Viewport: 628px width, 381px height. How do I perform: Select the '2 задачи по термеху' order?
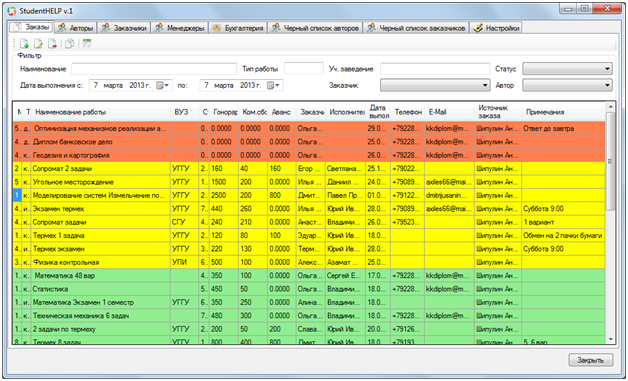(x=309, y=329)
